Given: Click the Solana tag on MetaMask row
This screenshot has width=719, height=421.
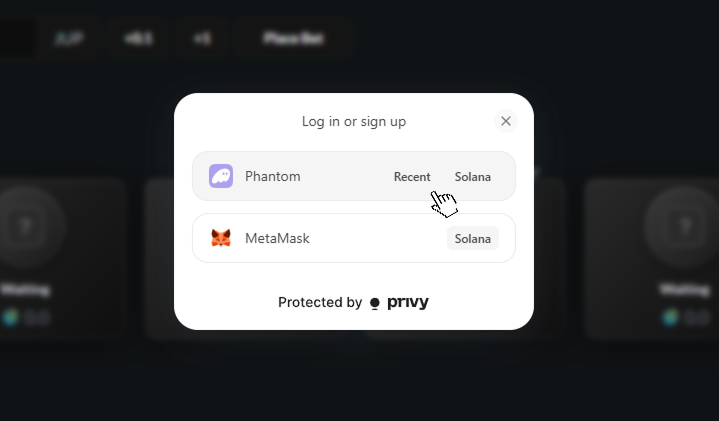Looking at the screenshot, I should point(473,238).
